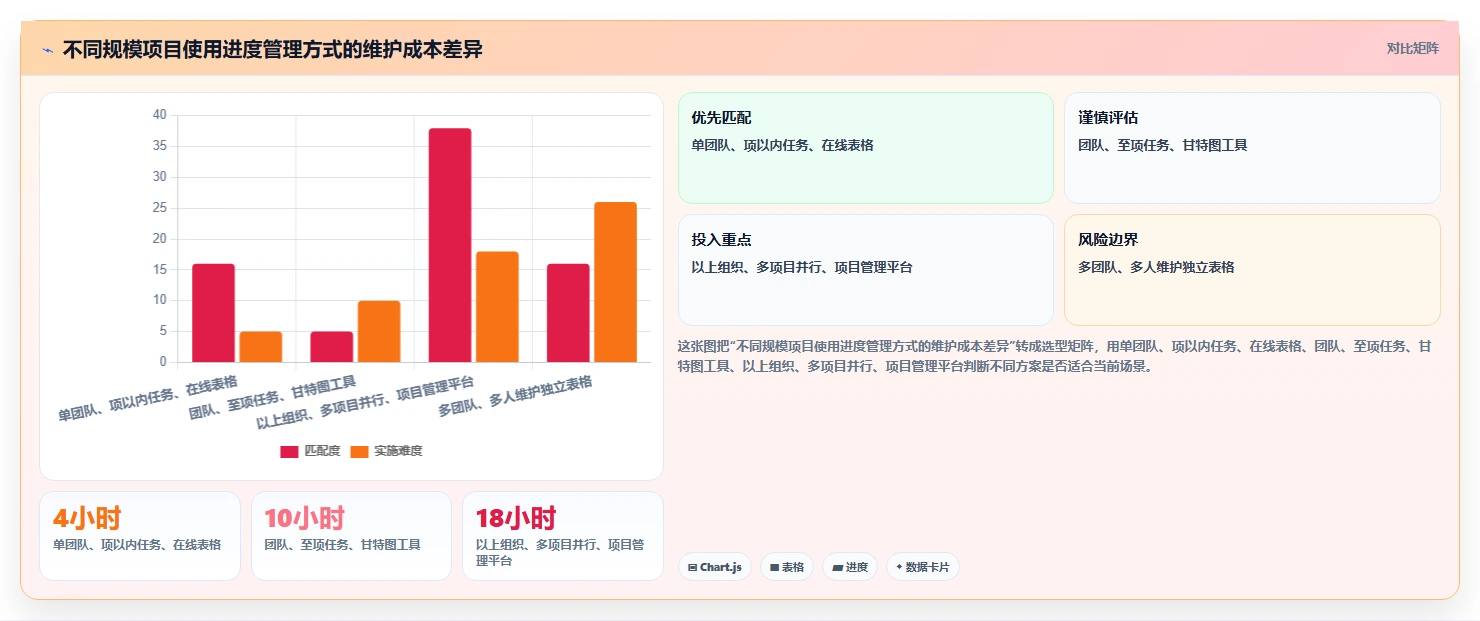The height and width of the screenshot is (621, 1480).
Task: Click the axis label 团队、至项任务、甘特图工具
Action: [272, 396]
